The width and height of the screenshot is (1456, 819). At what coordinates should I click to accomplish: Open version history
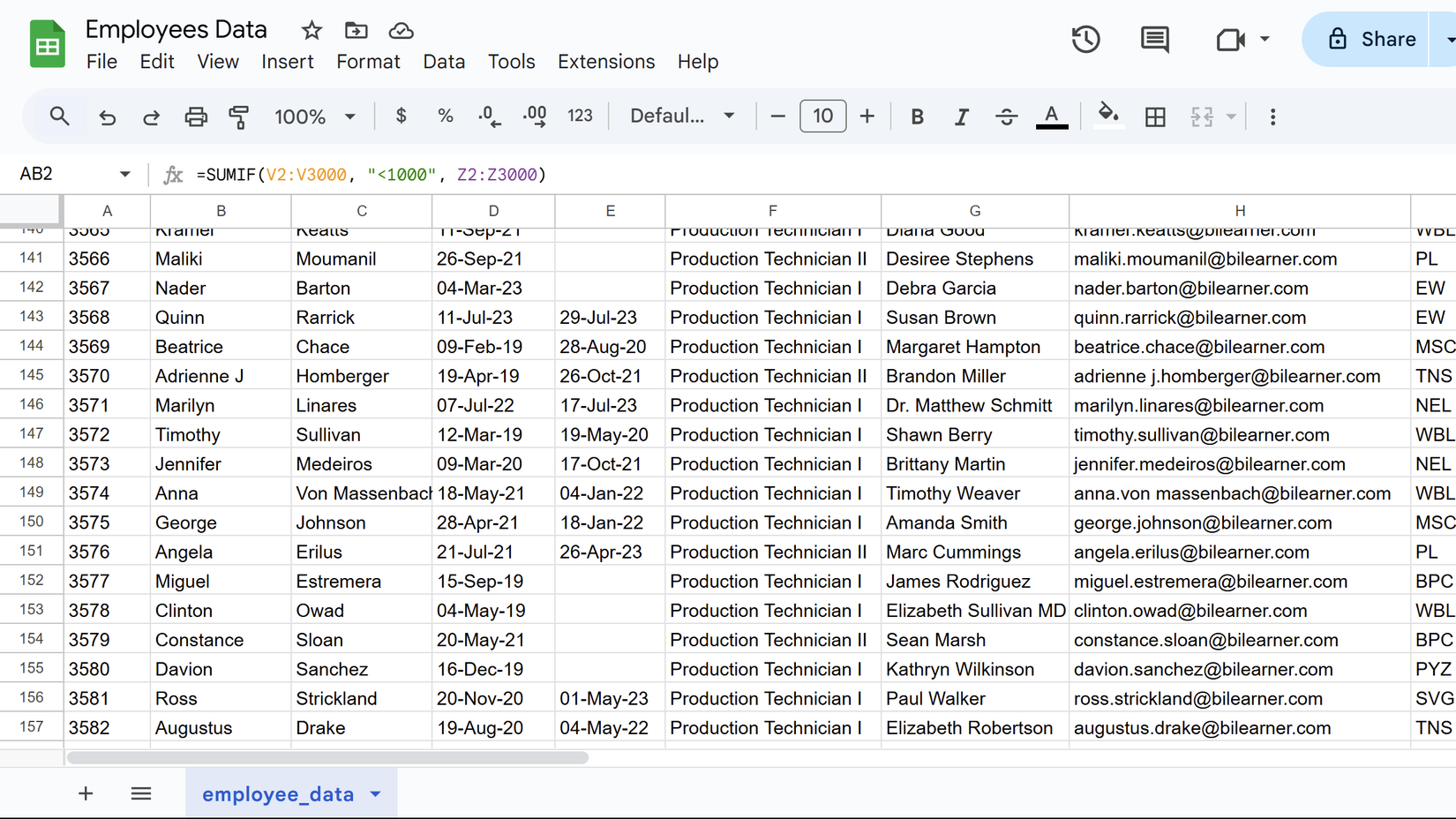[x=1085, y=39]
